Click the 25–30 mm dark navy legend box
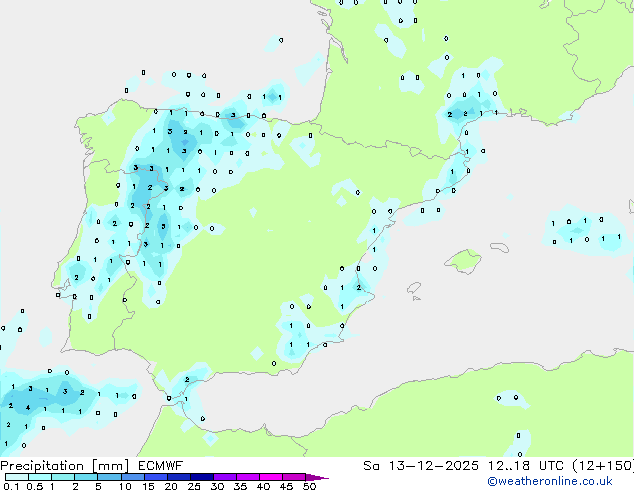 pos(201,477)
